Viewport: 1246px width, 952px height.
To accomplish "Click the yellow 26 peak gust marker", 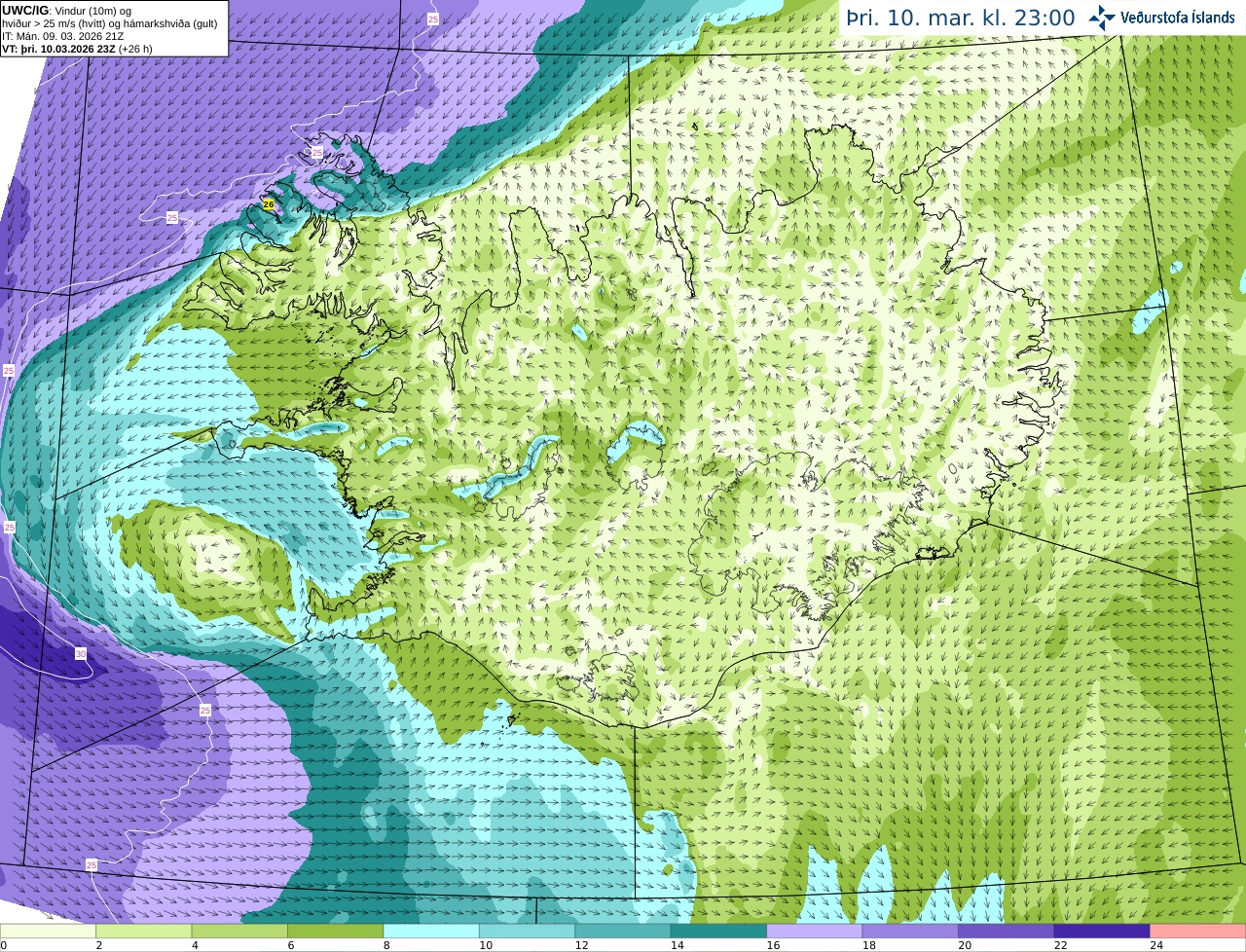I will click(268, 203).
